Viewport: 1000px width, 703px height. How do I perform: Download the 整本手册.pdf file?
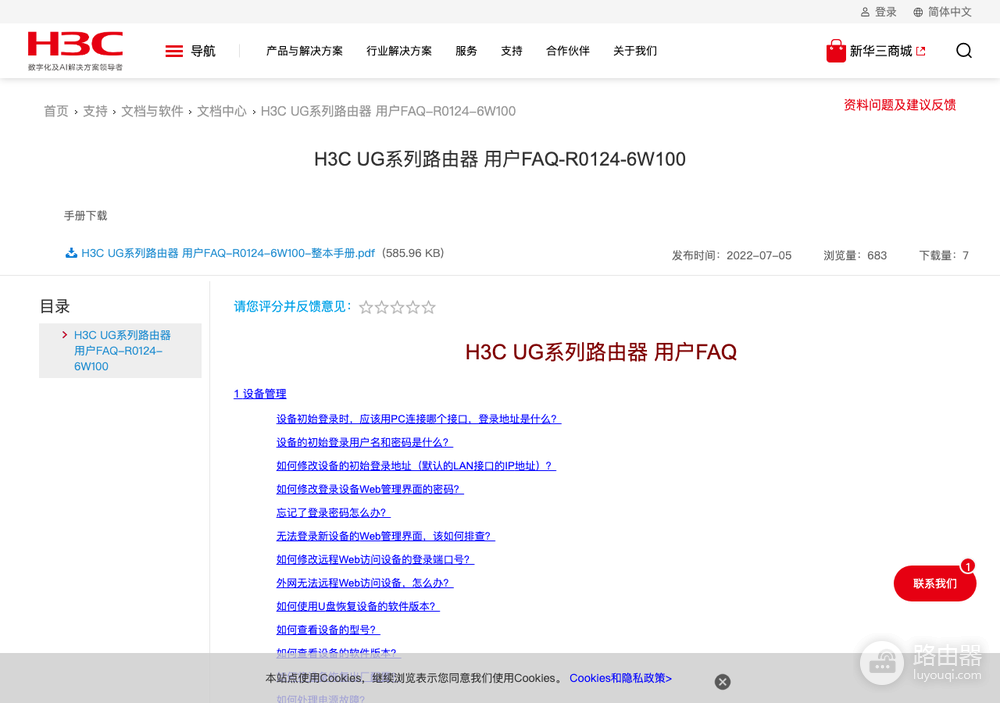[228, 253]
